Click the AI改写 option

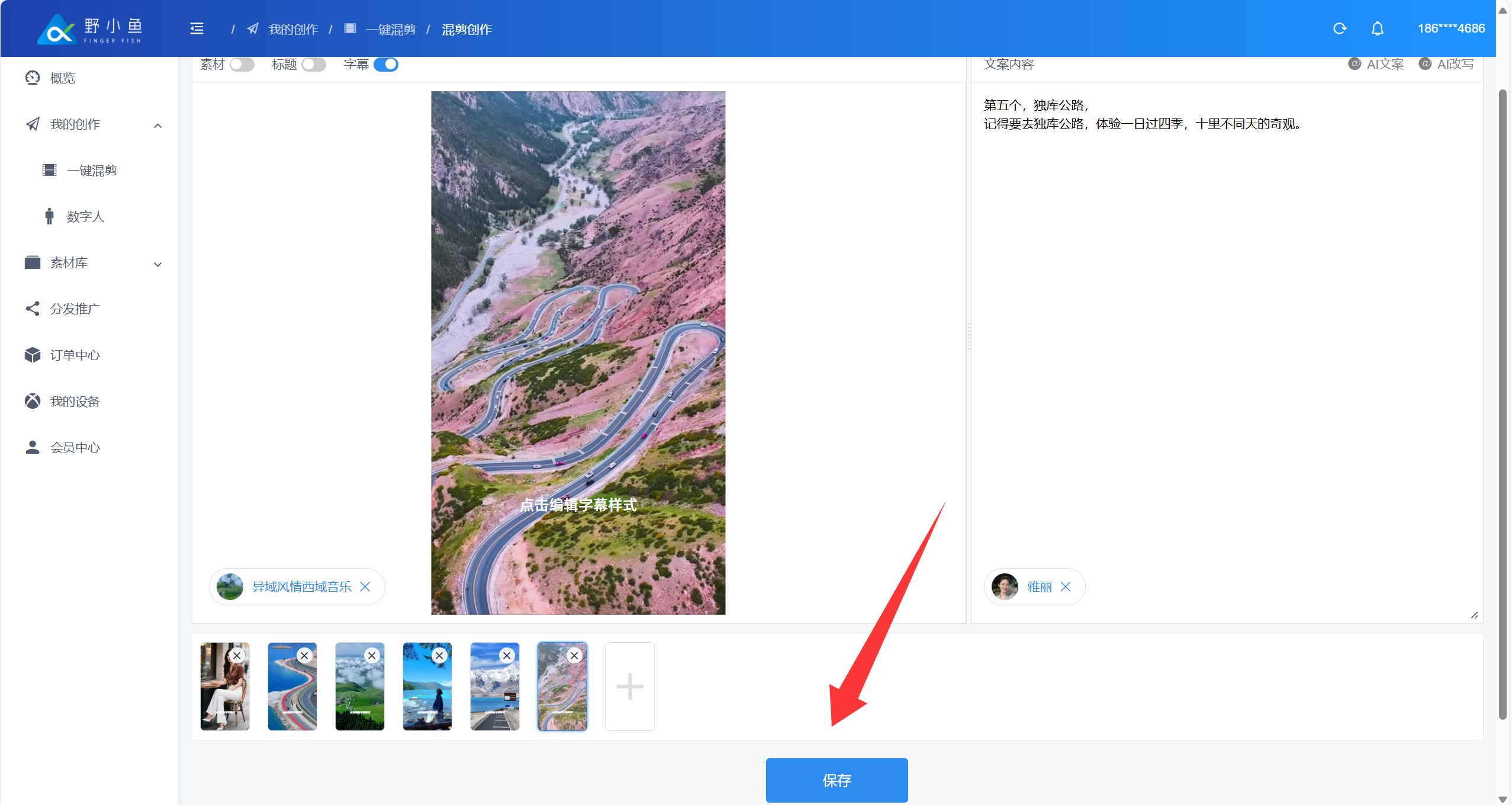coord(1446,64)
